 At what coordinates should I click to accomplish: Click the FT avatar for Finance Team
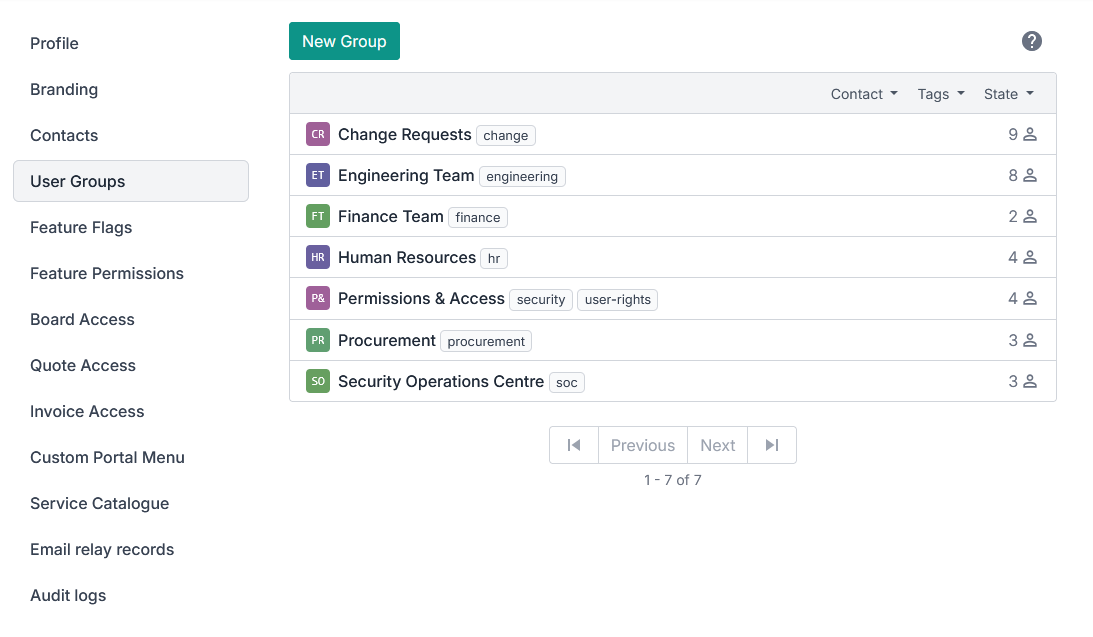coord(317,216)
